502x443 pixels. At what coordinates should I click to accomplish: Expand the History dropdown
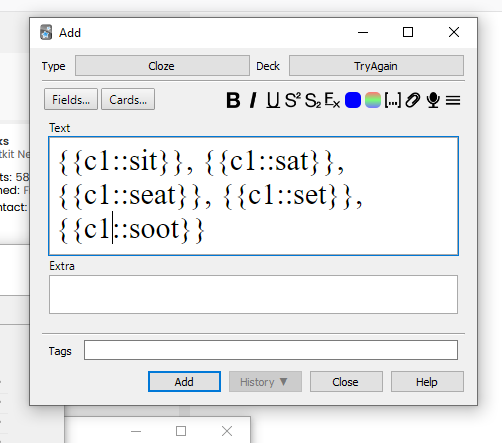pyautogui.click(x=265, y=382)
